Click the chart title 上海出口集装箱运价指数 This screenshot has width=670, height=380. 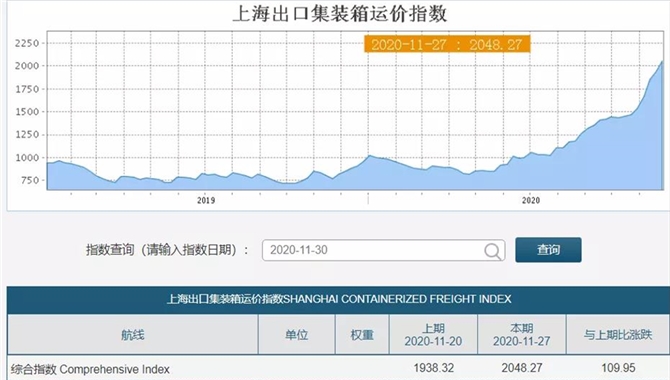point(340,13)
